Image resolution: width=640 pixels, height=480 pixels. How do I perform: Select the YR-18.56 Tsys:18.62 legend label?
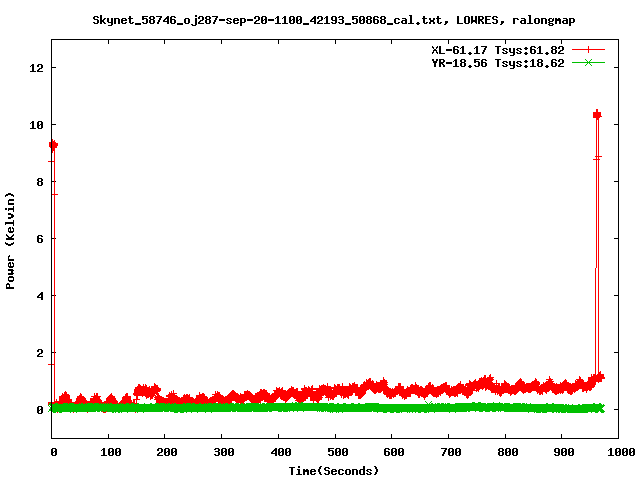point(498,63)
